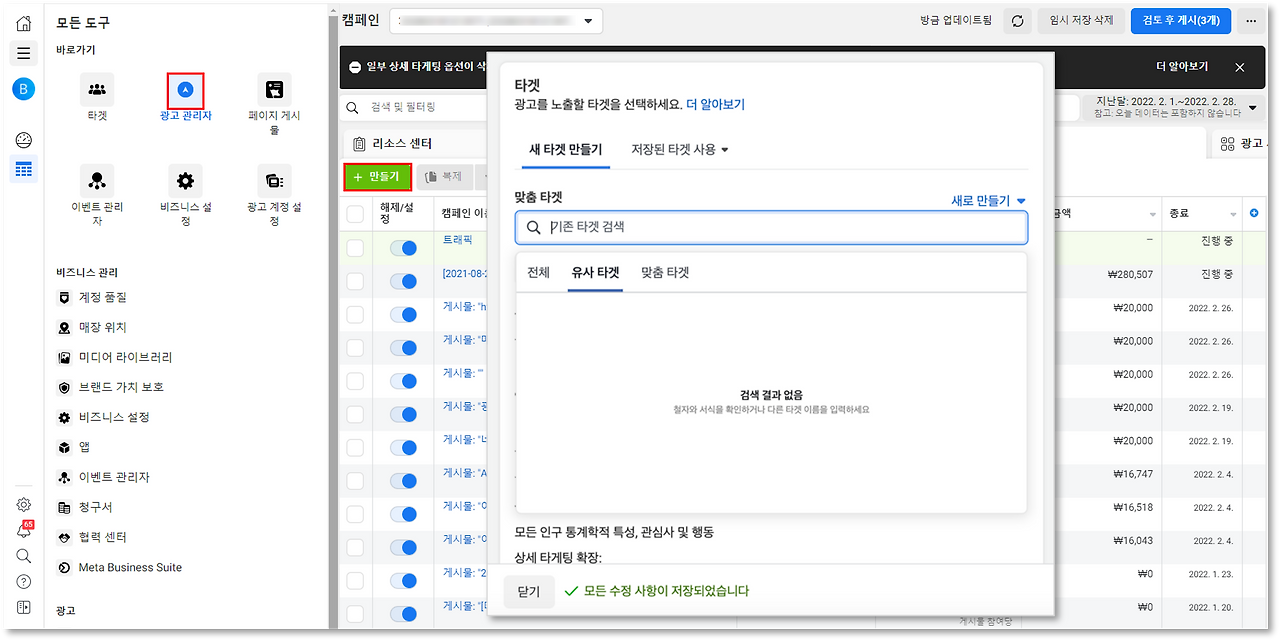The image size is (1280, 641).
Task: Toggle the switch in the ₩16,518 row
Action: point(403,514)
